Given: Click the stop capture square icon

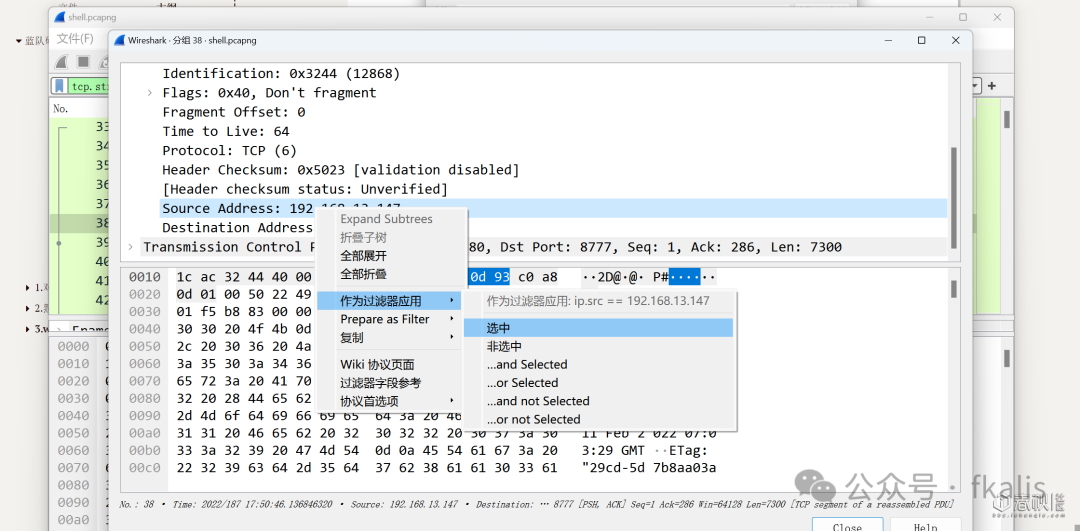Looking at the screenshot, I should [83, 62].
